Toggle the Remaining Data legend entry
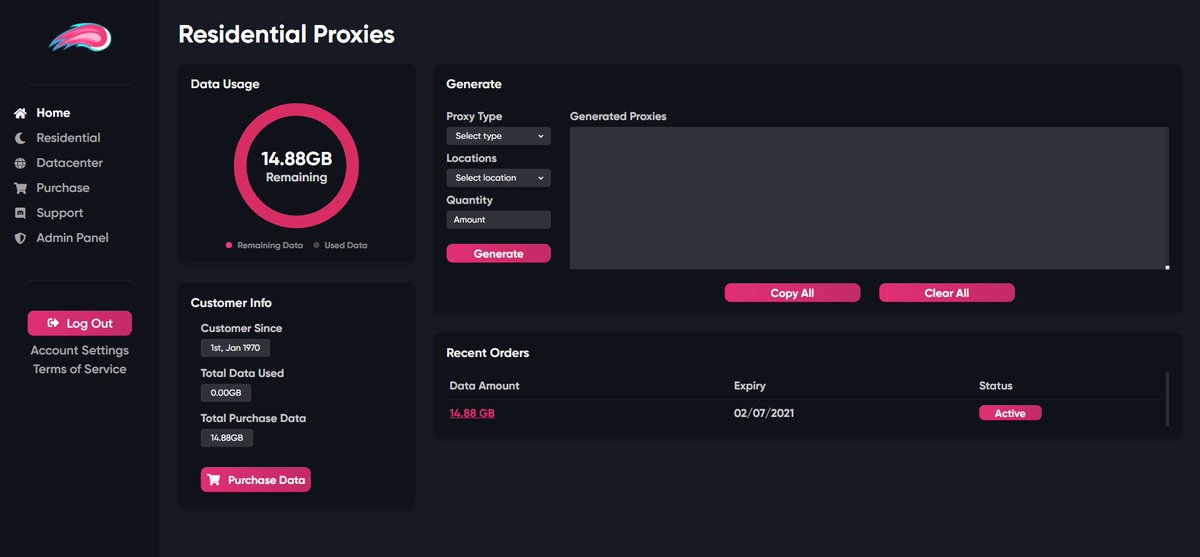This screenshot has height=557, width=1200. coord(265,245)
